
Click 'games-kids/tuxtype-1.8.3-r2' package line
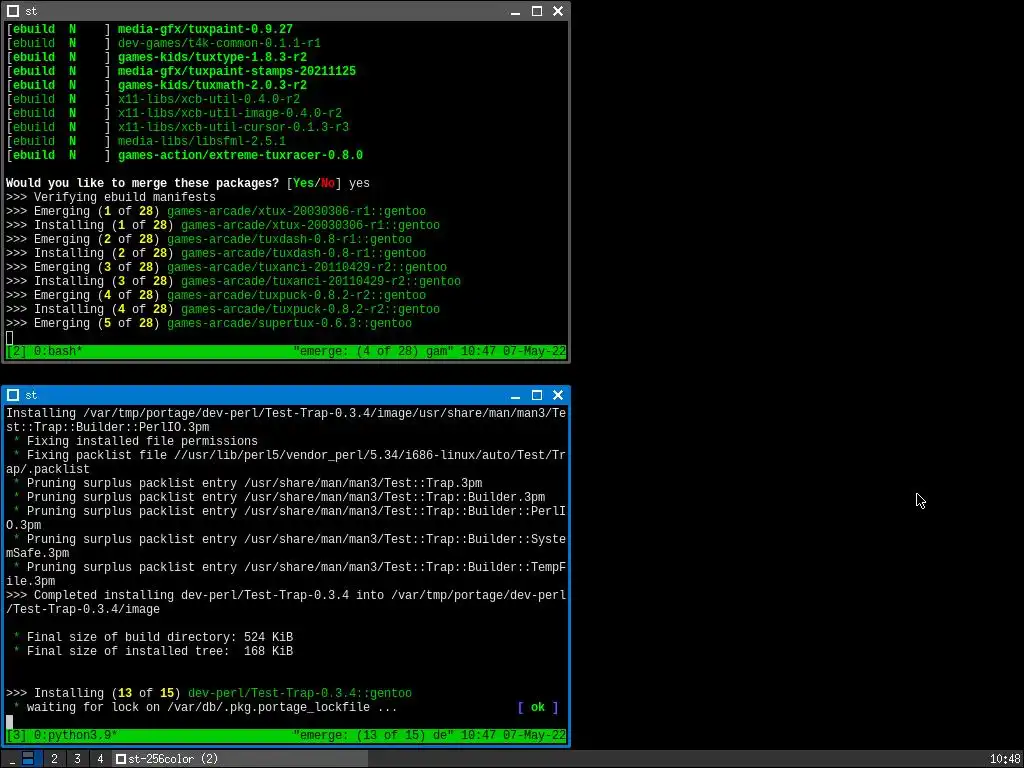212,57
